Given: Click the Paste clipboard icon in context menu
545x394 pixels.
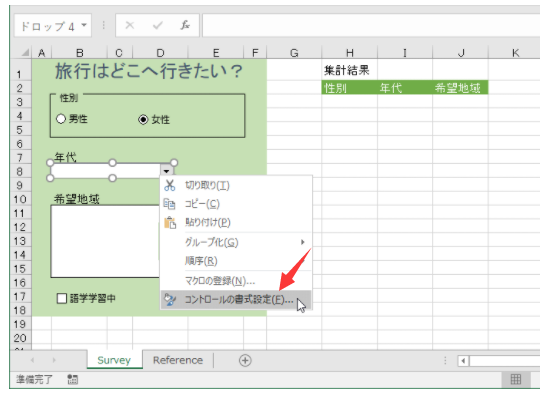Looking at the screenshot, I should [170, 223].
